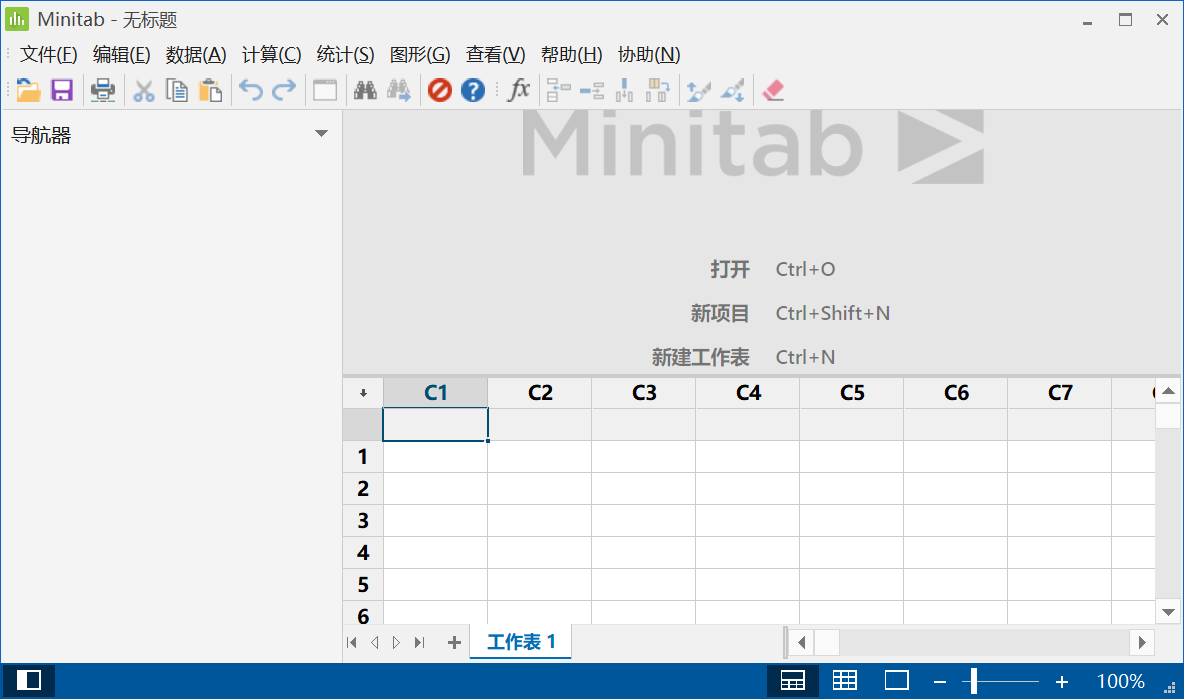The width and height of the screenshot is (1184, 699).
Task: Go to first worksheet tab
Action: (x=351, y=642)
